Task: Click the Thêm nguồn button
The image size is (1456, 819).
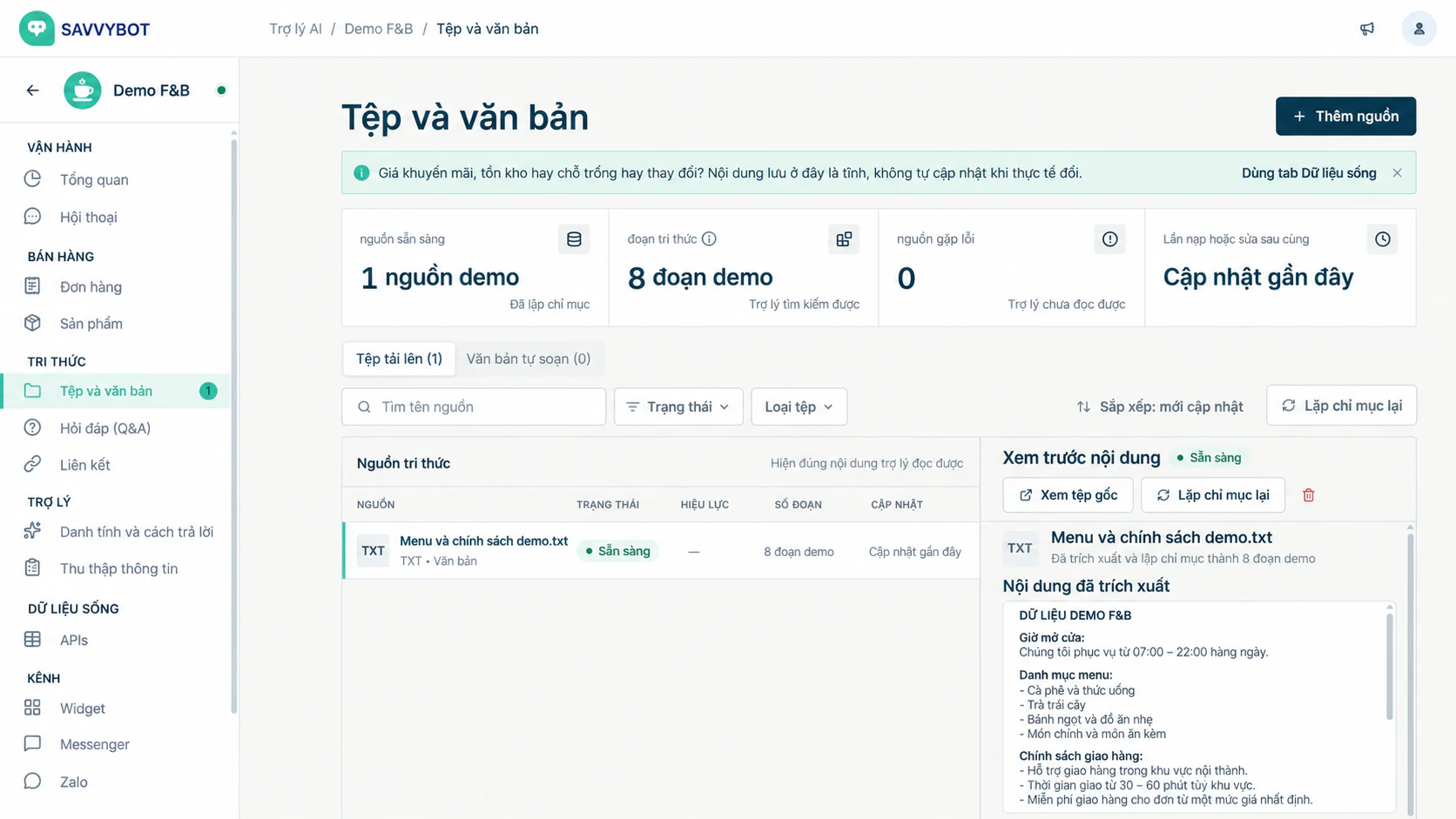Action: pyautogui.click(x=1345, y=116)
